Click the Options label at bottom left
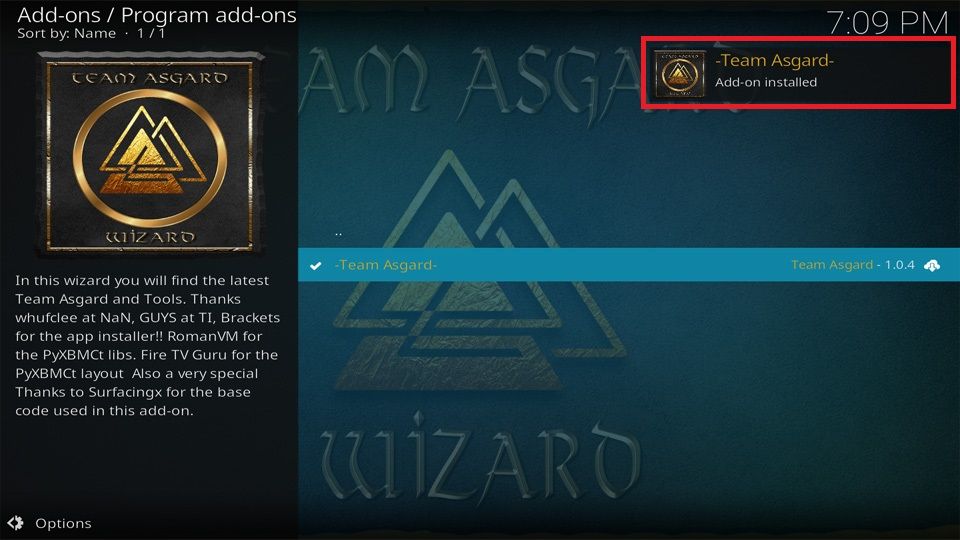 pyautogui.click(x=63, y=523)
